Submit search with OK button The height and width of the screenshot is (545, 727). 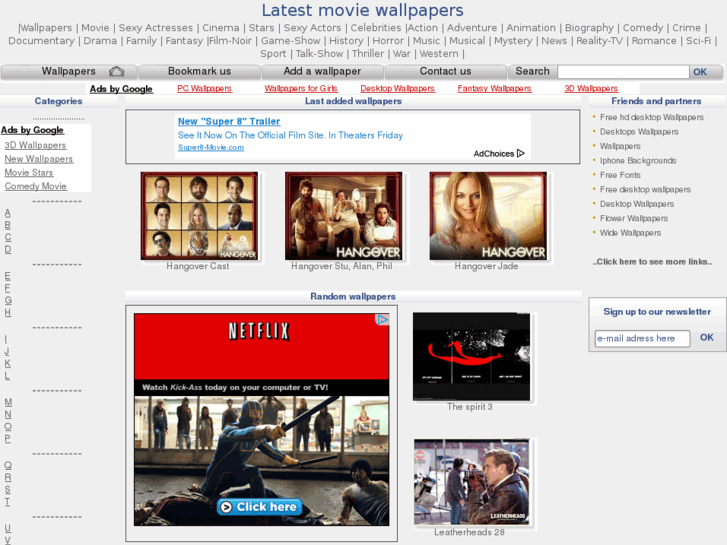coord(700,72)
